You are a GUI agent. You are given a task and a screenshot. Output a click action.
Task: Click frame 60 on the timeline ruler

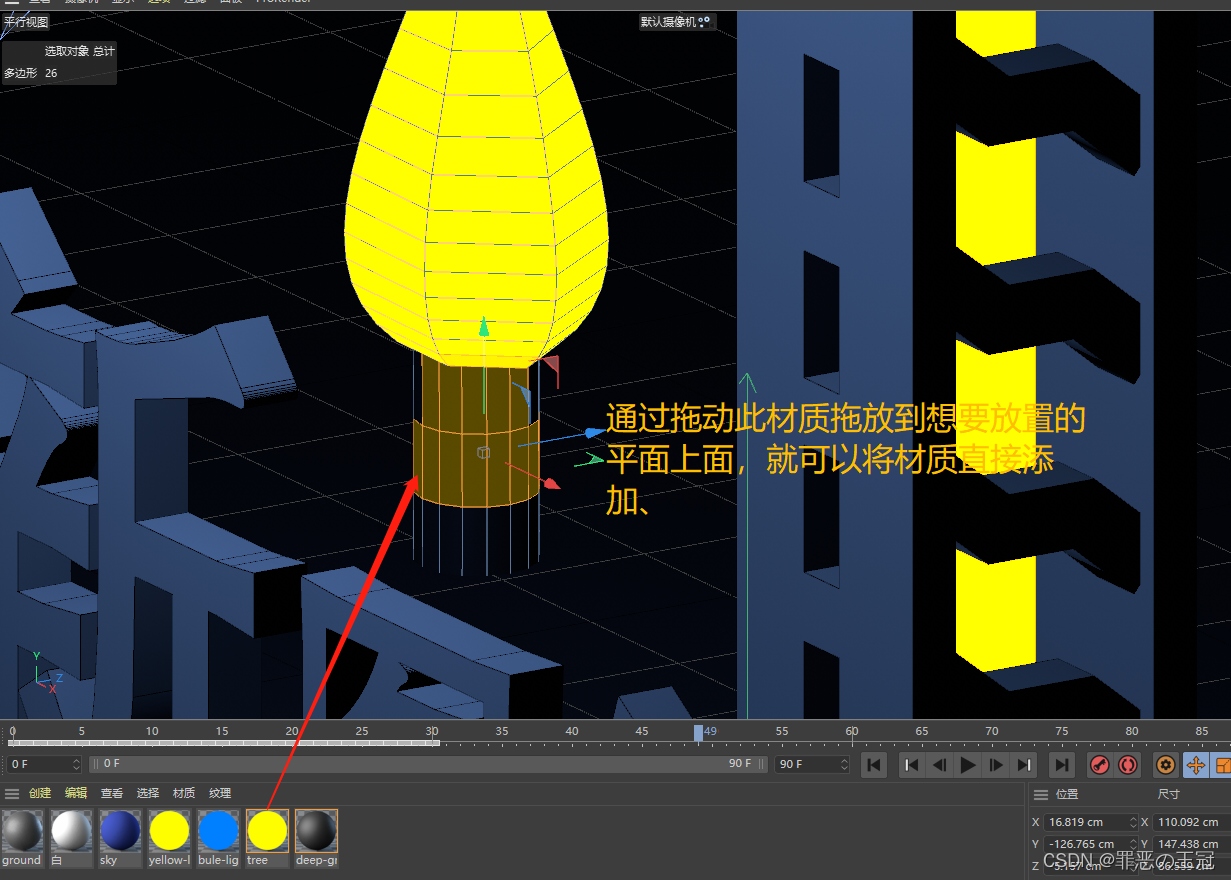point(851,732)
